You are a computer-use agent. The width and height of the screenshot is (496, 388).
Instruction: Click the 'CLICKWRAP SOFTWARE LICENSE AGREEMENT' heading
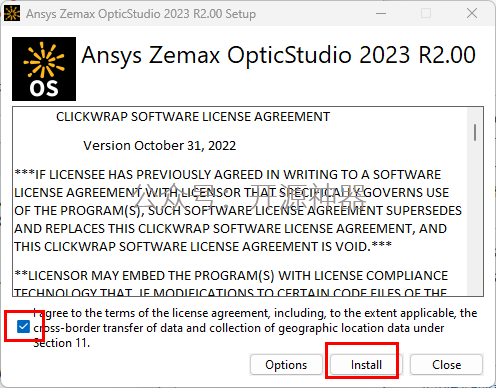point(193,117)
